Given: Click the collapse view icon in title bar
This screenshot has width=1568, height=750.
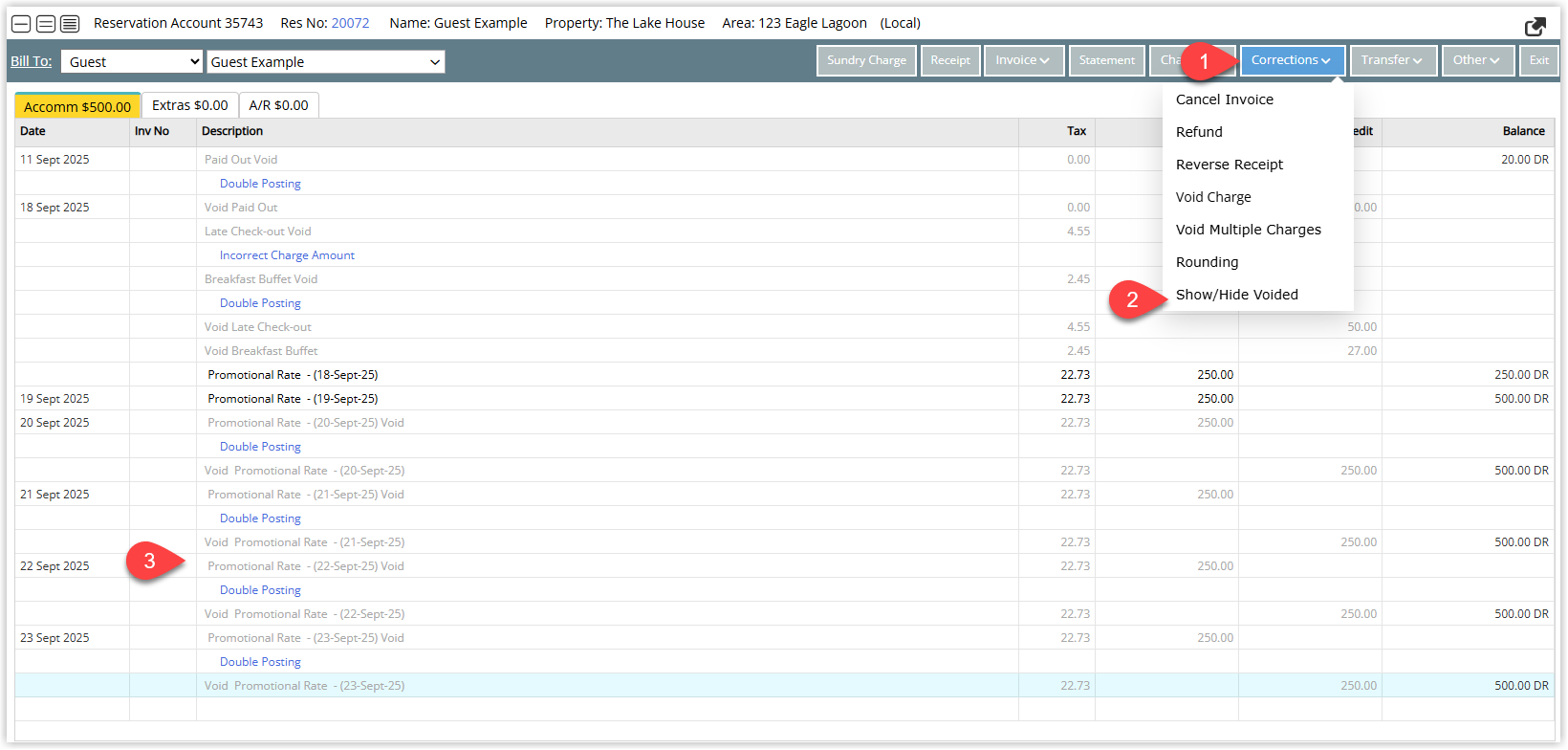Looking at the screenshot, I should [21, 24].
